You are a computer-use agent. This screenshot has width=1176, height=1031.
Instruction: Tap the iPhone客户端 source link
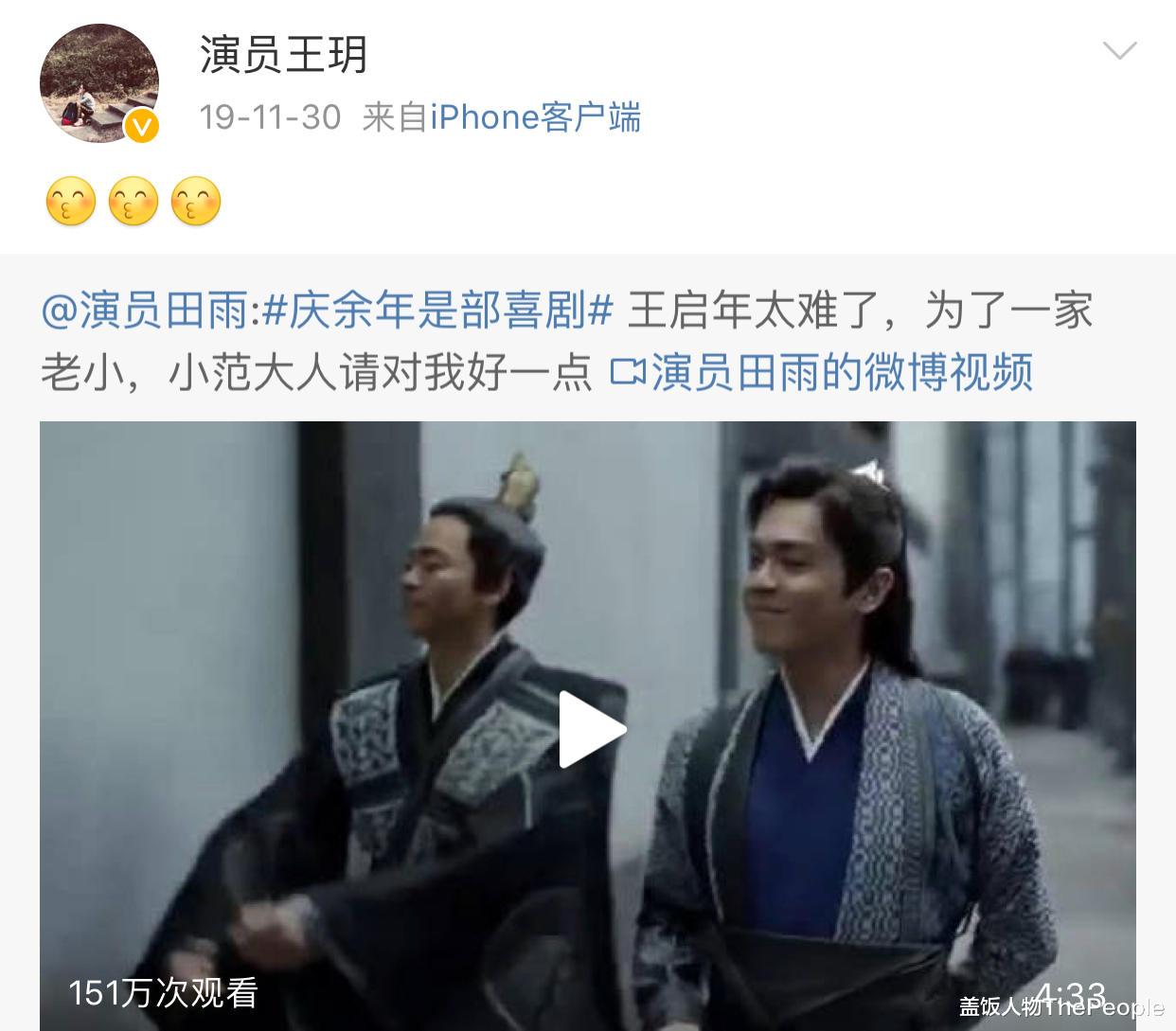tap(535, 117)
